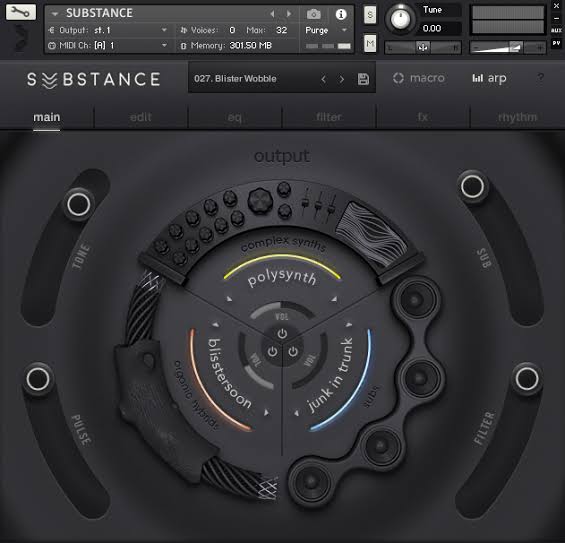Open the macro view

(419, 78)
